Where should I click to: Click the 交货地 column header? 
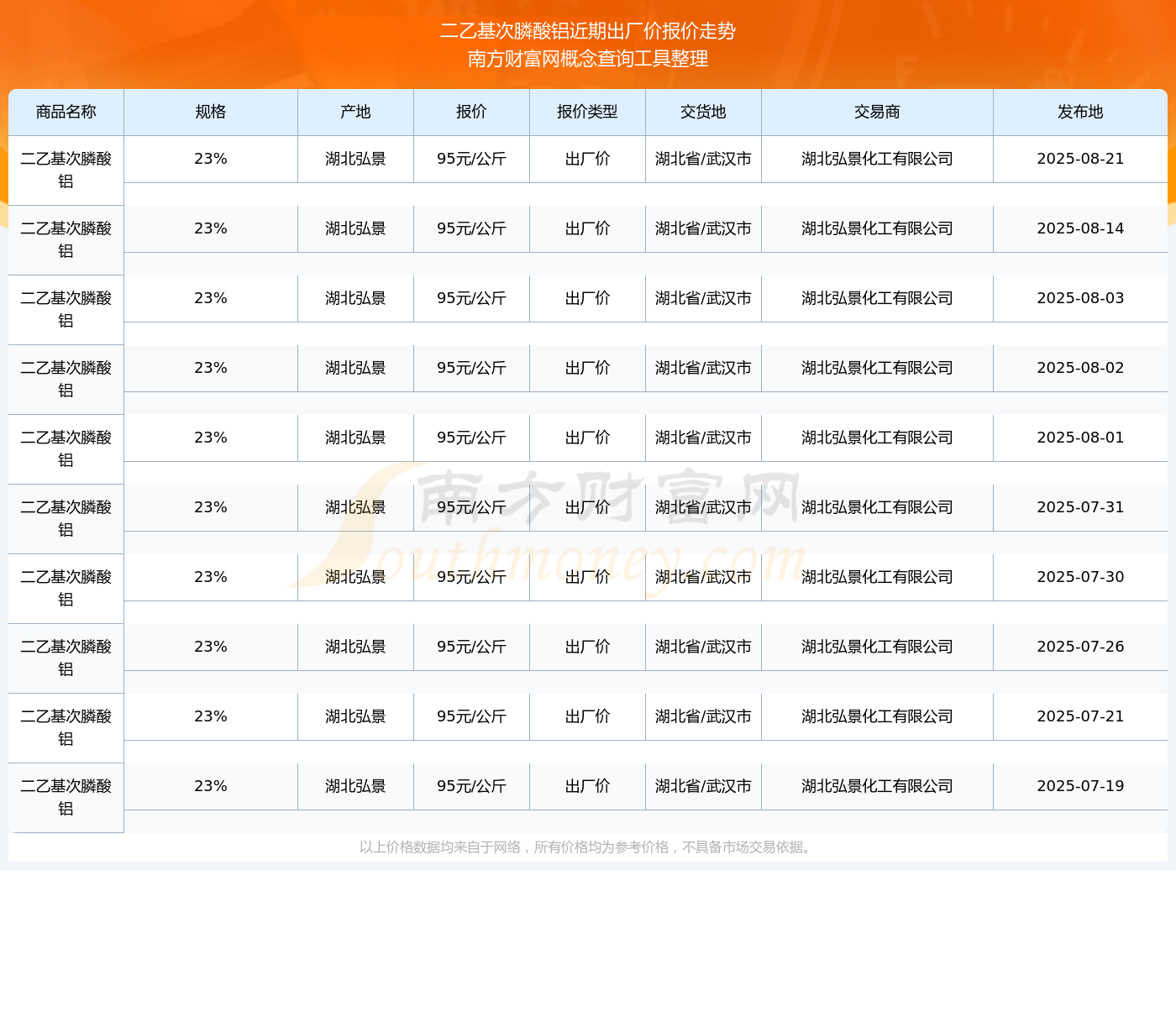coord(703,112)
